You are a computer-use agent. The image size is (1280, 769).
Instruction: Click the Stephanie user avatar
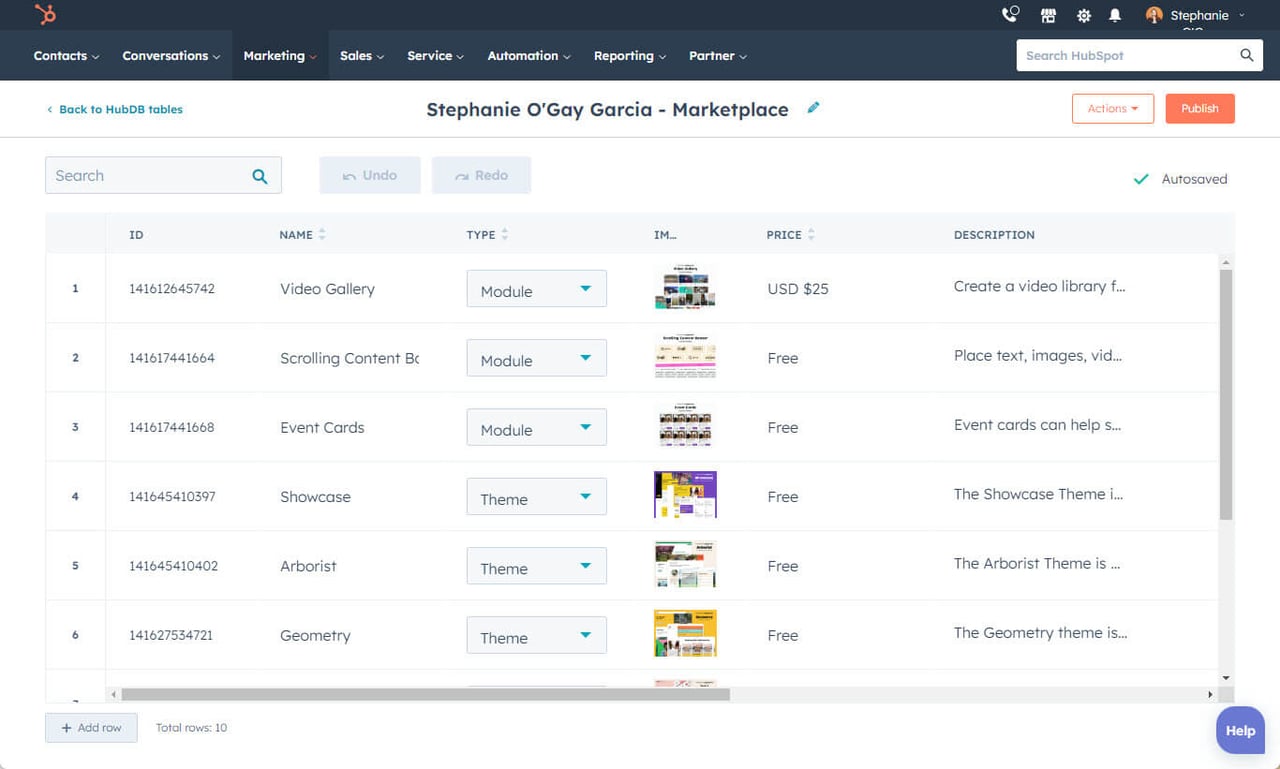click(x=1154, y=15)
